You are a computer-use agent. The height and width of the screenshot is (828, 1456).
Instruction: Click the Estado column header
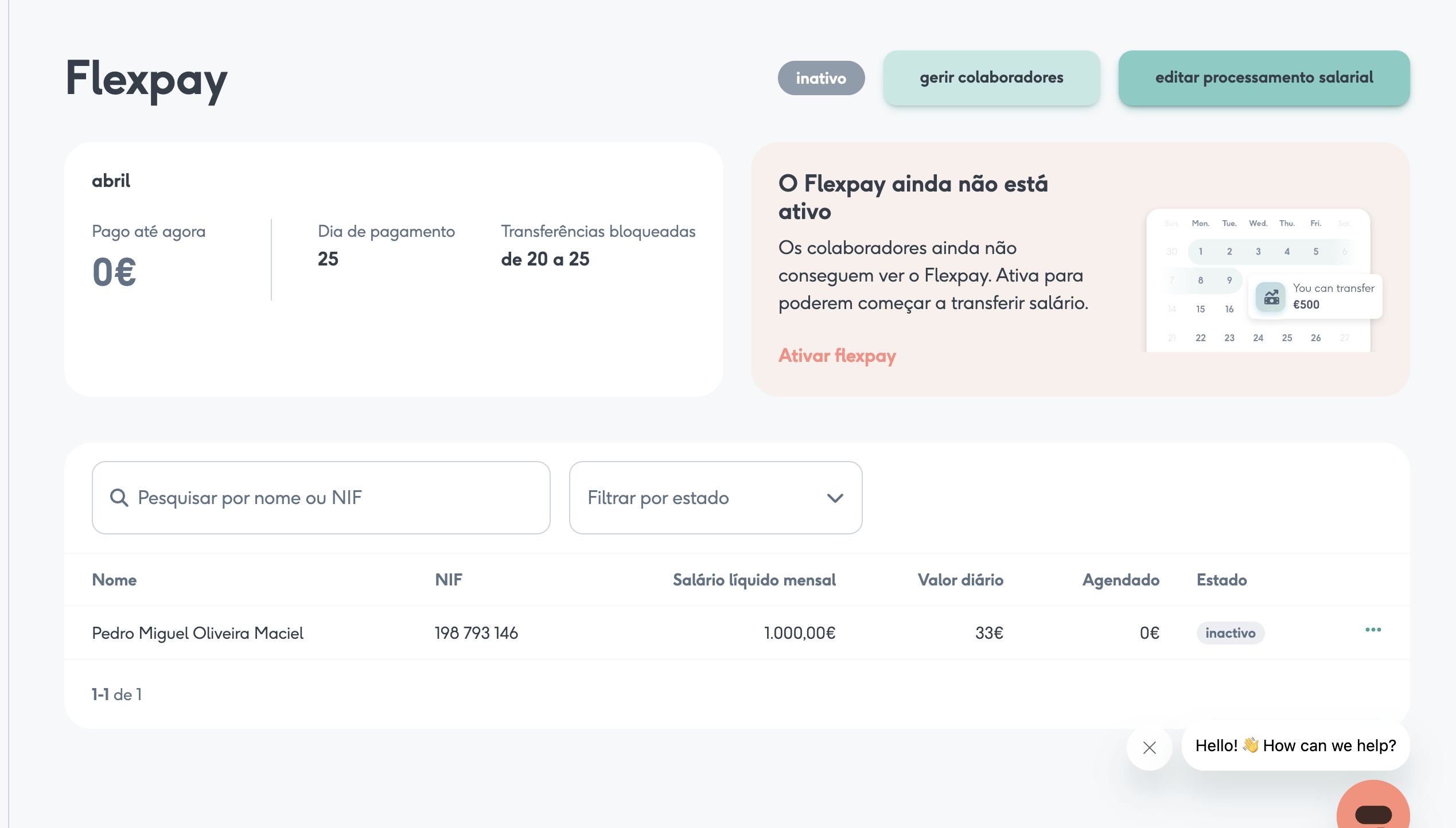(1222, 580)
